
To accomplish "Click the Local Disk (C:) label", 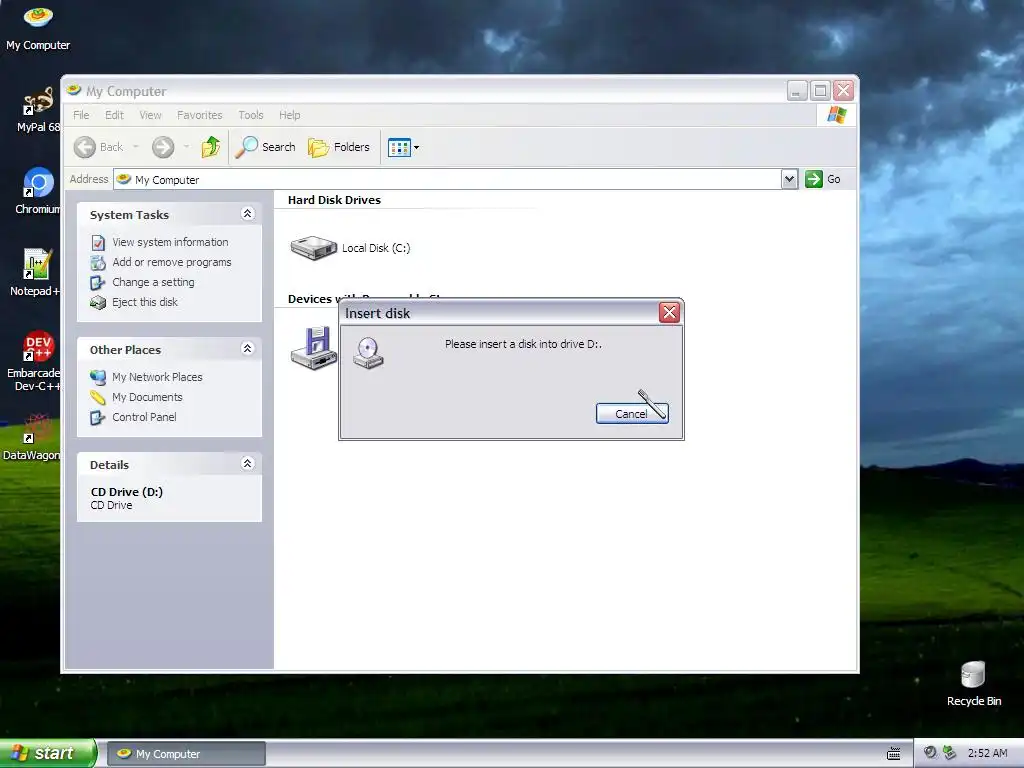I will (376, 248).
